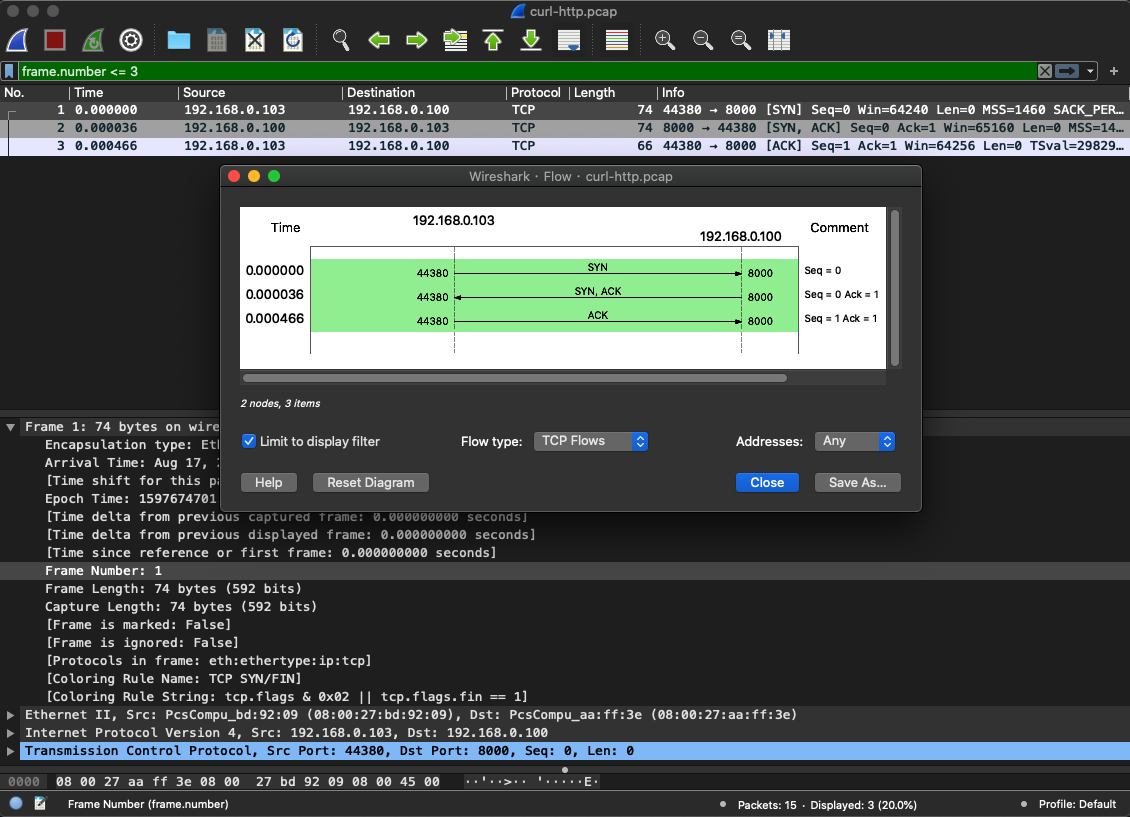Expand the Ethernet II tree row
1130x817 pixels.
click(x=11, y=715)
